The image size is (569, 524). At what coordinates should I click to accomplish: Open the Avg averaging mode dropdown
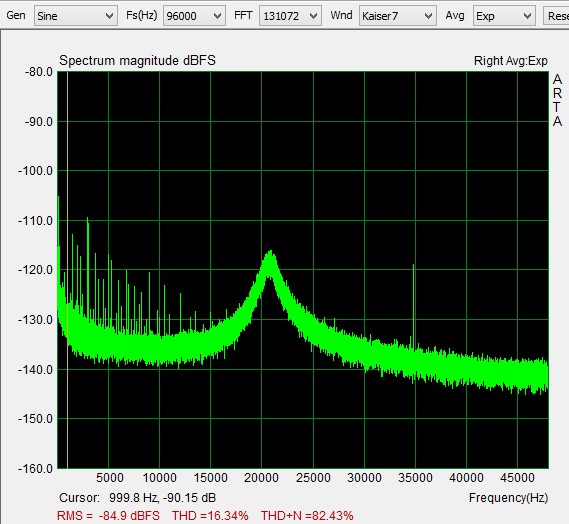[504, 16]
